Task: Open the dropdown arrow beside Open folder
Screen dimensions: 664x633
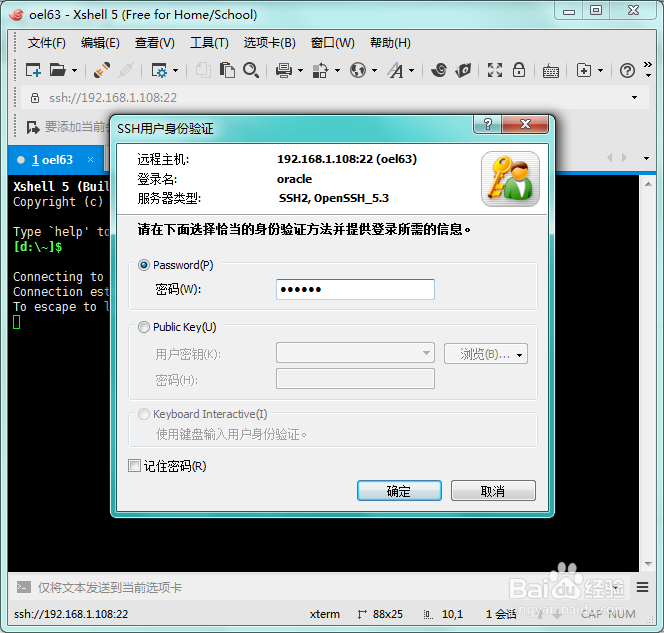Action: coord(74,71)
